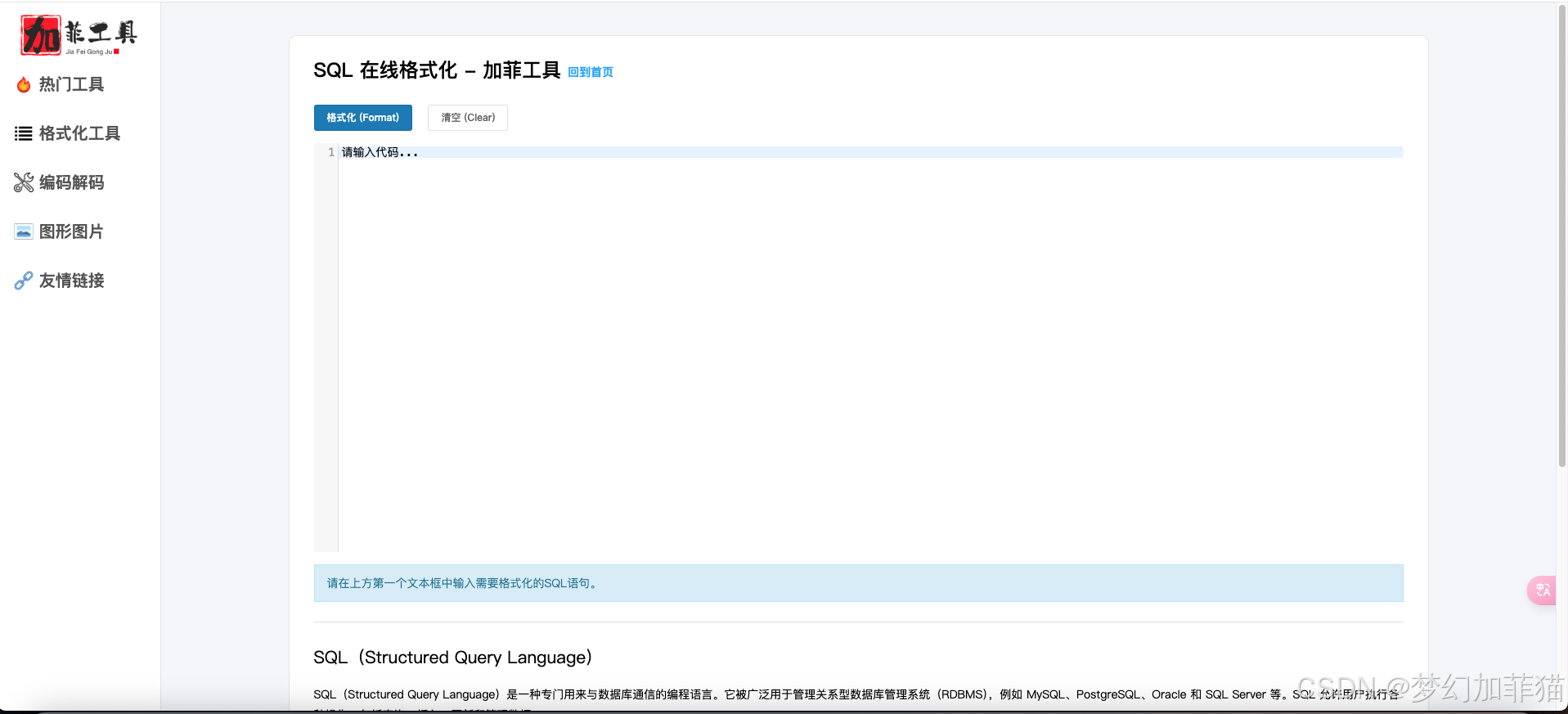Open the 图形图片 menu item
The width and height of the screenshot is (1568, 714).
[71, 231]
